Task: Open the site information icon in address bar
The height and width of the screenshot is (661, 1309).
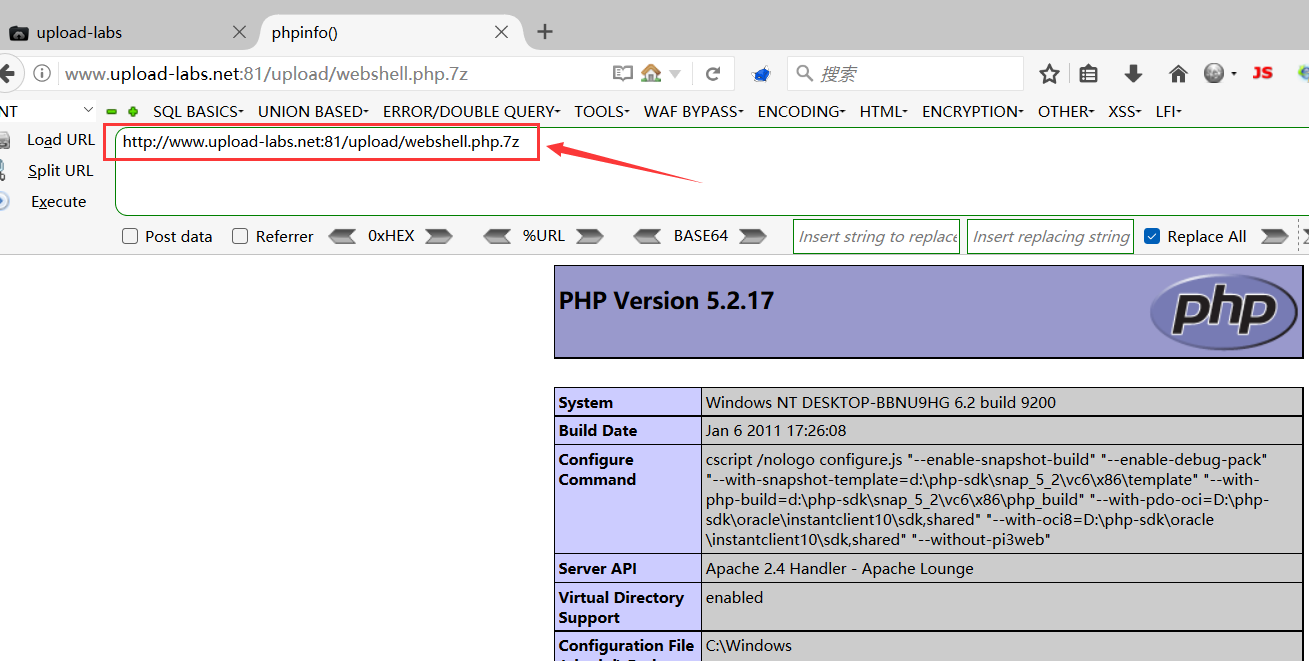Action: point(42,73)
